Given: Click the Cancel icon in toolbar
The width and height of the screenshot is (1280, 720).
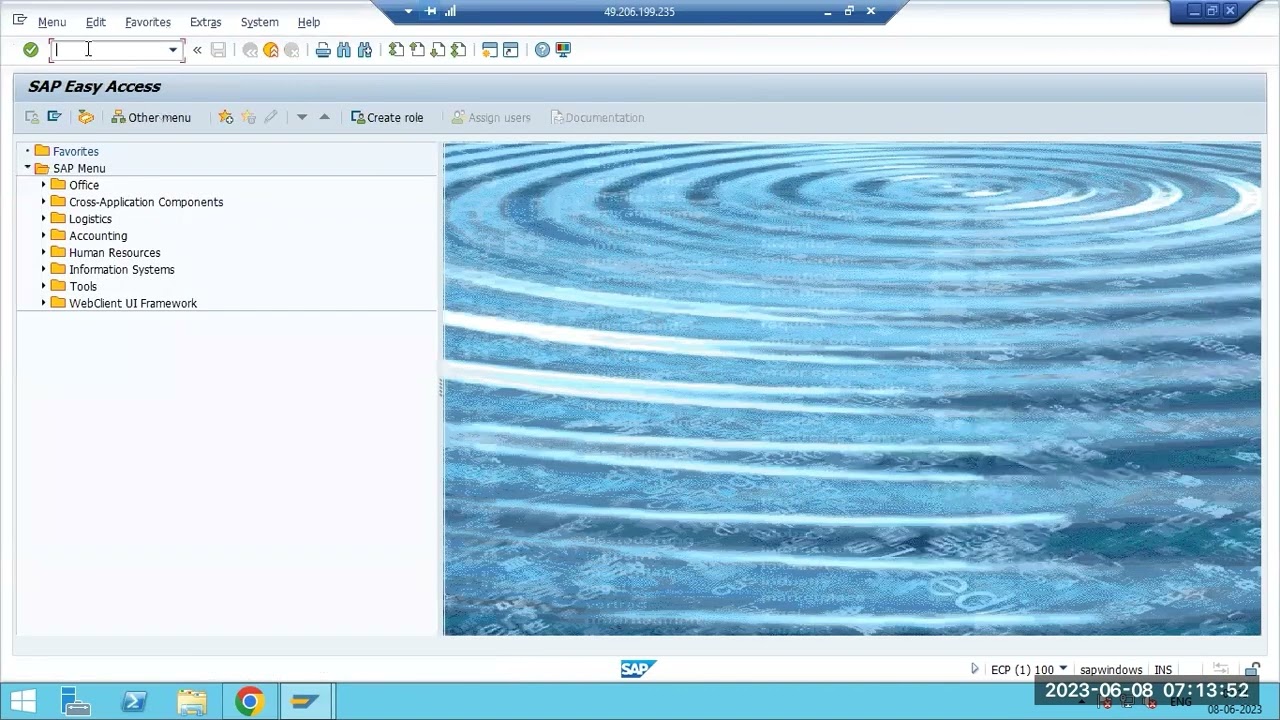Looking at the screenshot, I should coord(292,50).
